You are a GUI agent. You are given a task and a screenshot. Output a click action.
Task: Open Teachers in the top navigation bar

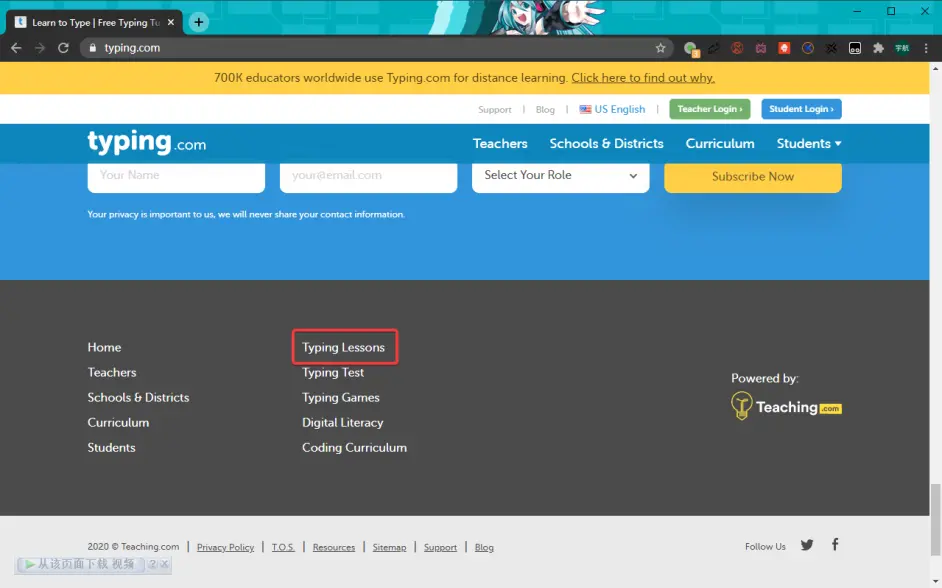click(x=500, y=144)
